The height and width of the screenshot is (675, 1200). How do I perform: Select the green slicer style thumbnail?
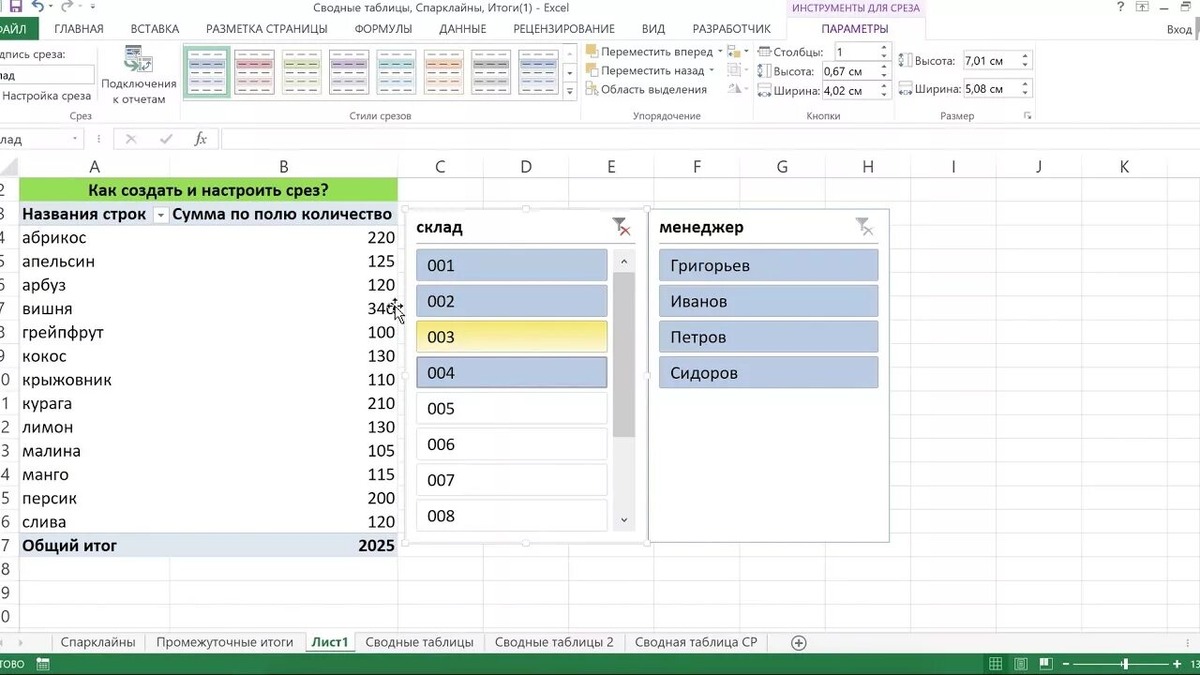coord(301,72)
